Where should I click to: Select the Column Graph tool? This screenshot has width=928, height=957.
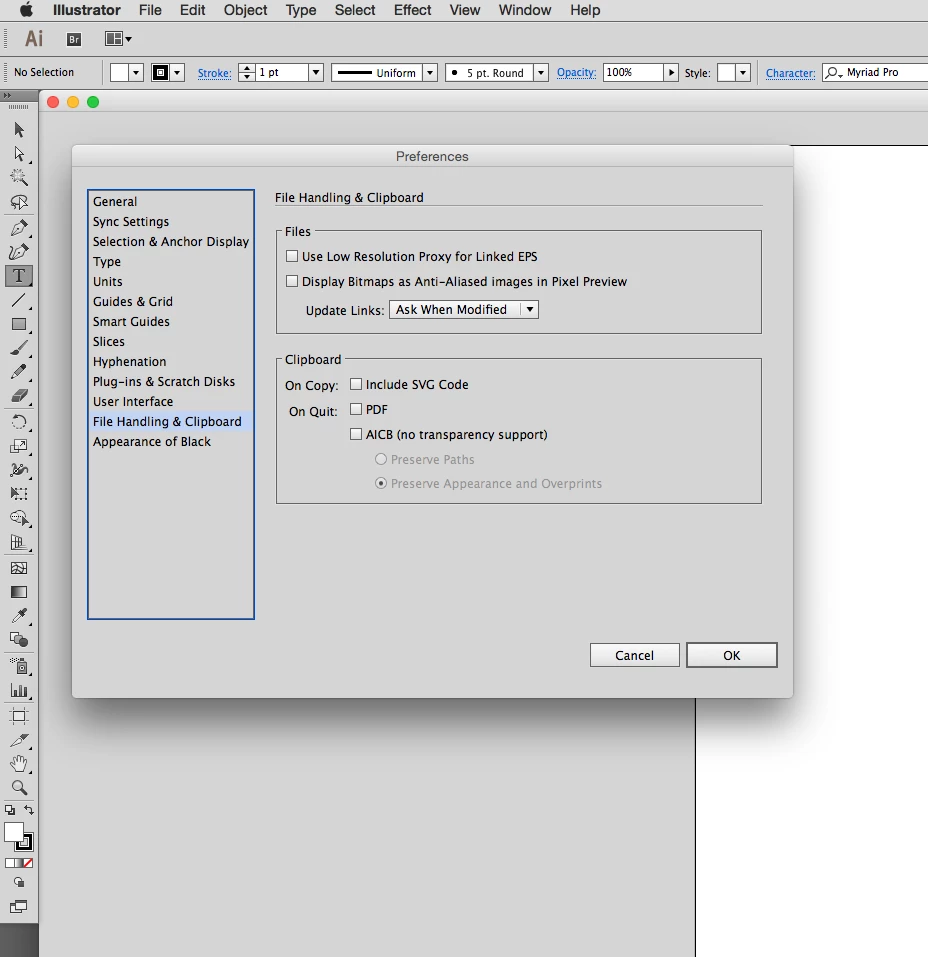pyautogui.click(x=19, y=691)
